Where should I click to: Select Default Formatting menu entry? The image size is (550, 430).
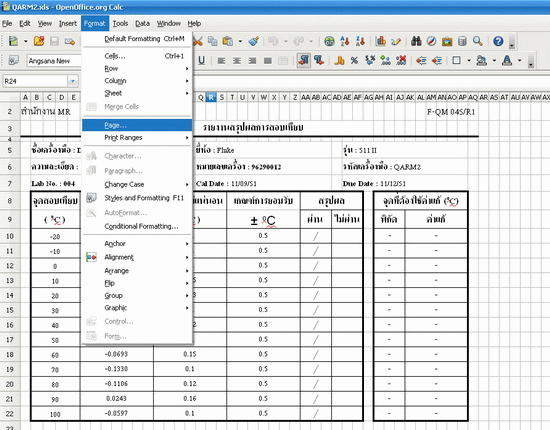[137, 39]
